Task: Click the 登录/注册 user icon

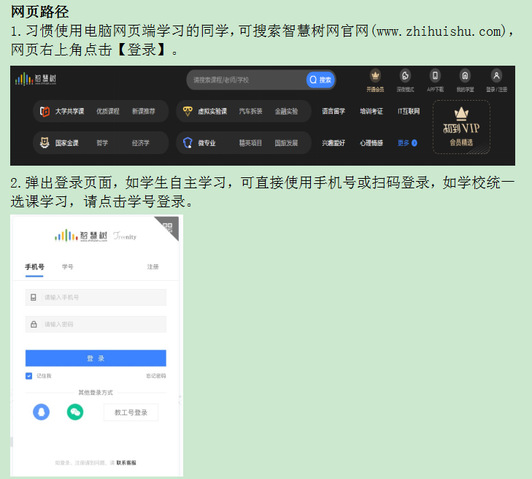Action: (496, 76)
